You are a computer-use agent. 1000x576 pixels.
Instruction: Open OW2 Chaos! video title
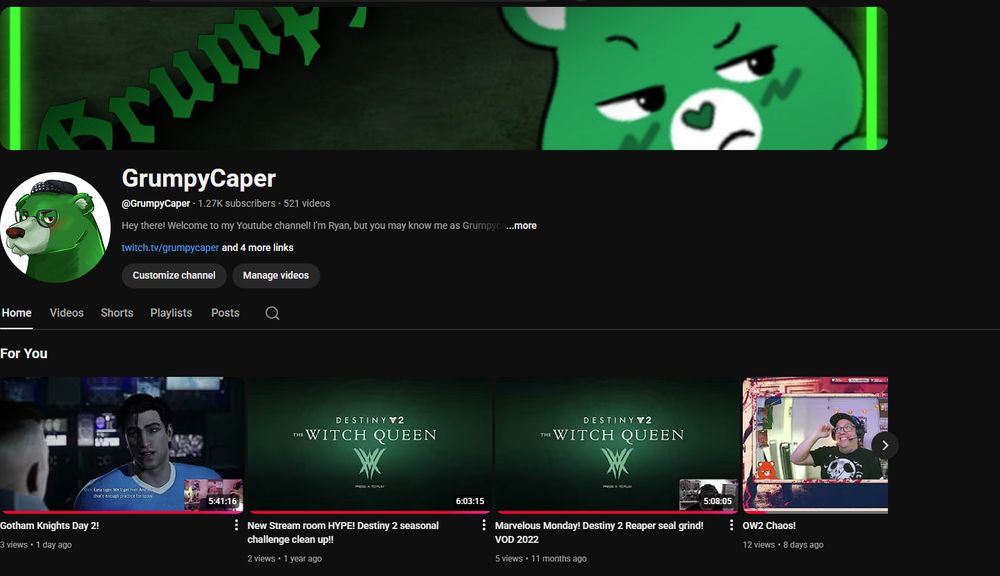769,526
